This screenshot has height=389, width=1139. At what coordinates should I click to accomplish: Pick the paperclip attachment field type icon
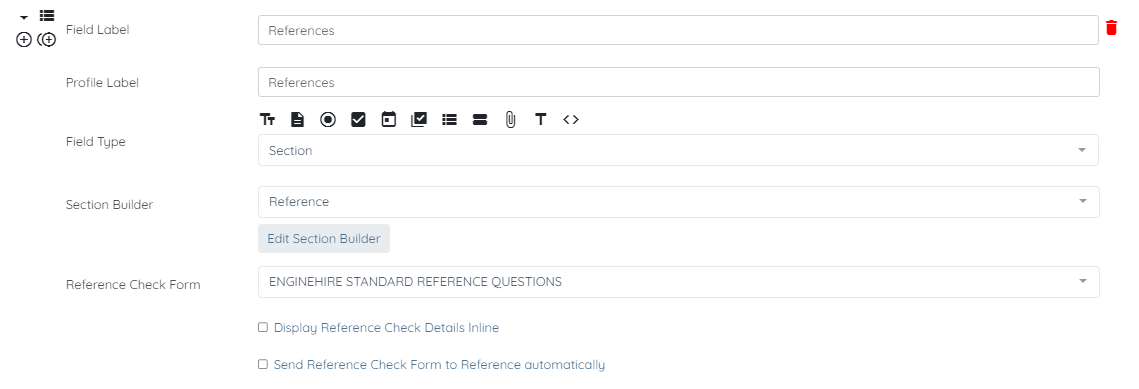[x=511, y=120]
